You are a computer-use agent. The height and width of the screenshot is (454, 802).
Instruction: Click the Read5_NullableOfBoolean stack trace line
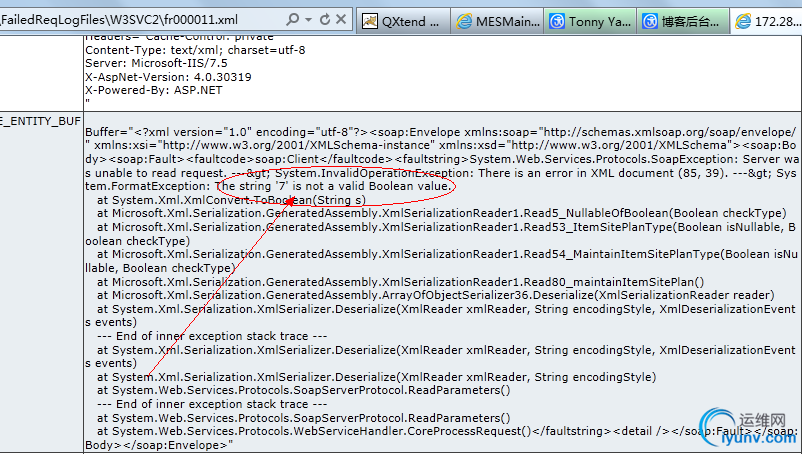(x=442, y=213)
